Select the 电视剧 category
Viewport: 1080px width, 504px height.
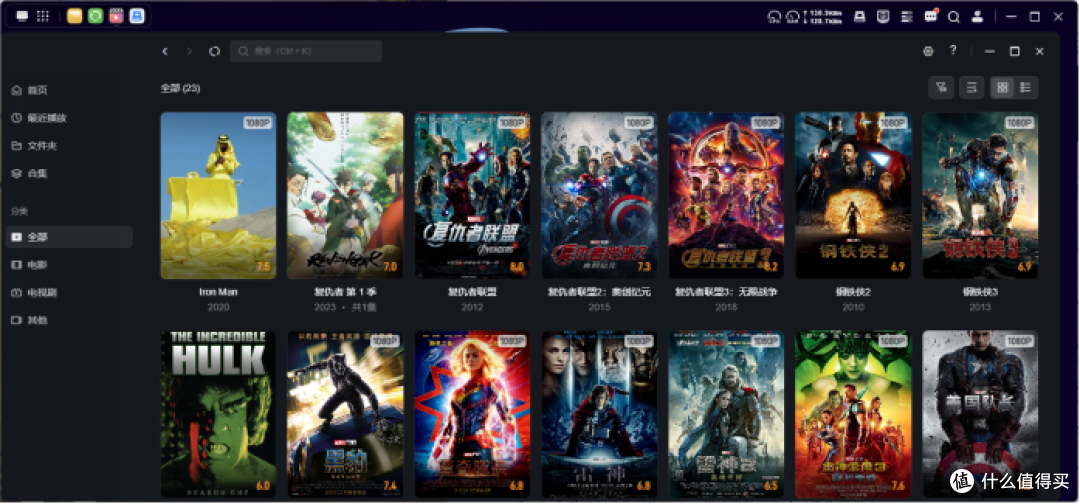[69, 293]
